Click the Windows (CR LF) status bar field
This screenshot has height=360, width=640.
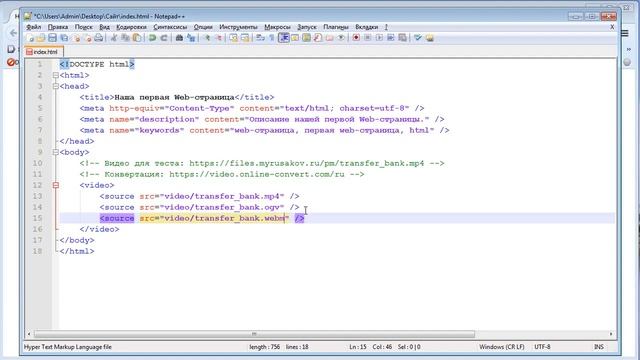coord(502,347)
